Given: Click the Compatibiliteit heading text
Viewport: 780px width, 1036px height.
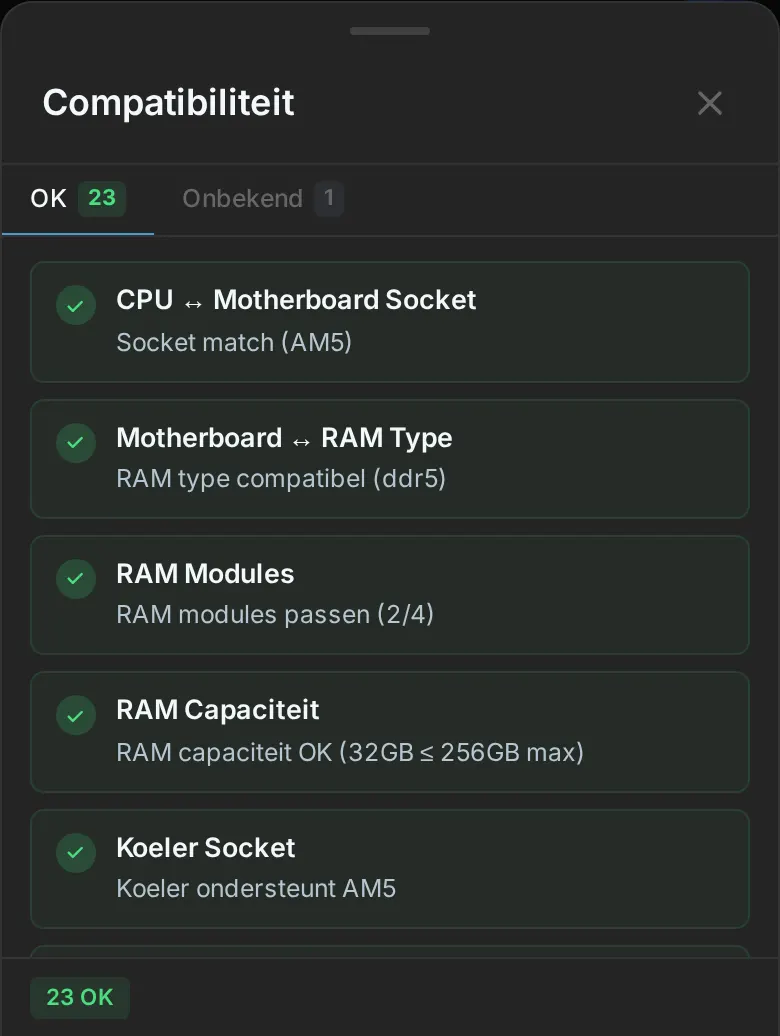Looking at the screenshot, I should [168, 103].
